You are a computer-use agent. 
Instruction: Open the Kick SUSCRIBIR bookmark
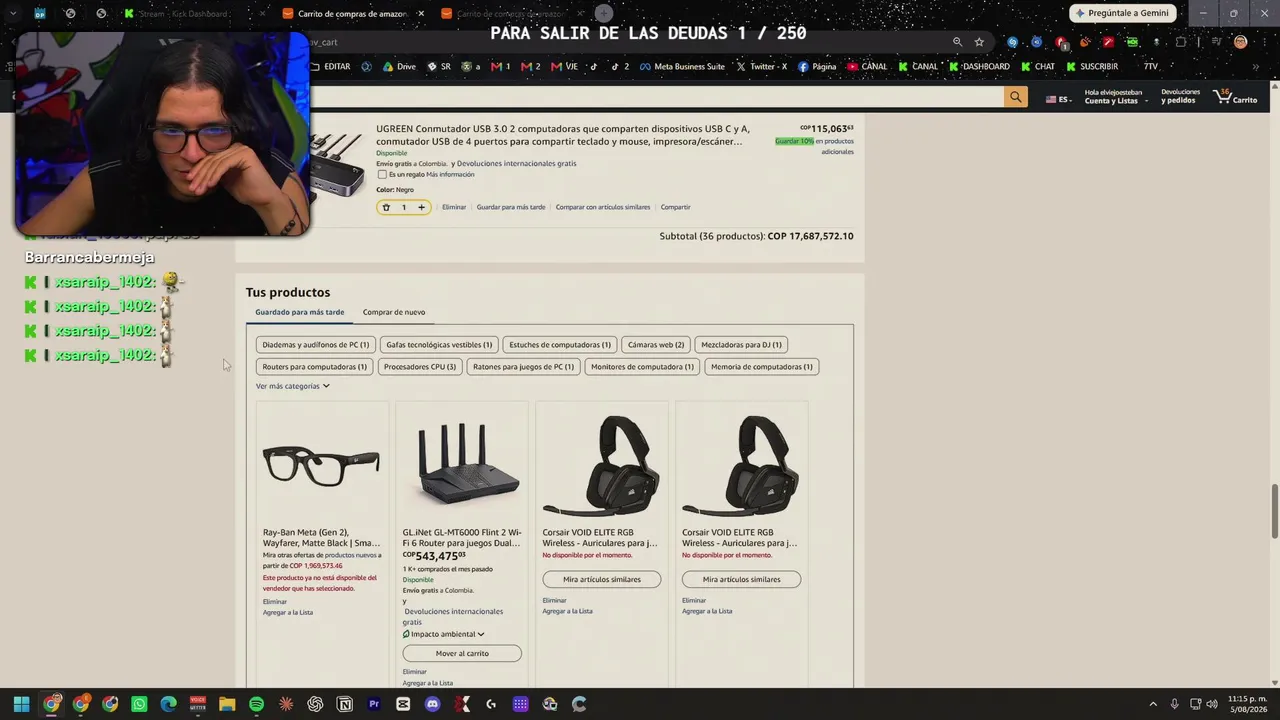1092,67
